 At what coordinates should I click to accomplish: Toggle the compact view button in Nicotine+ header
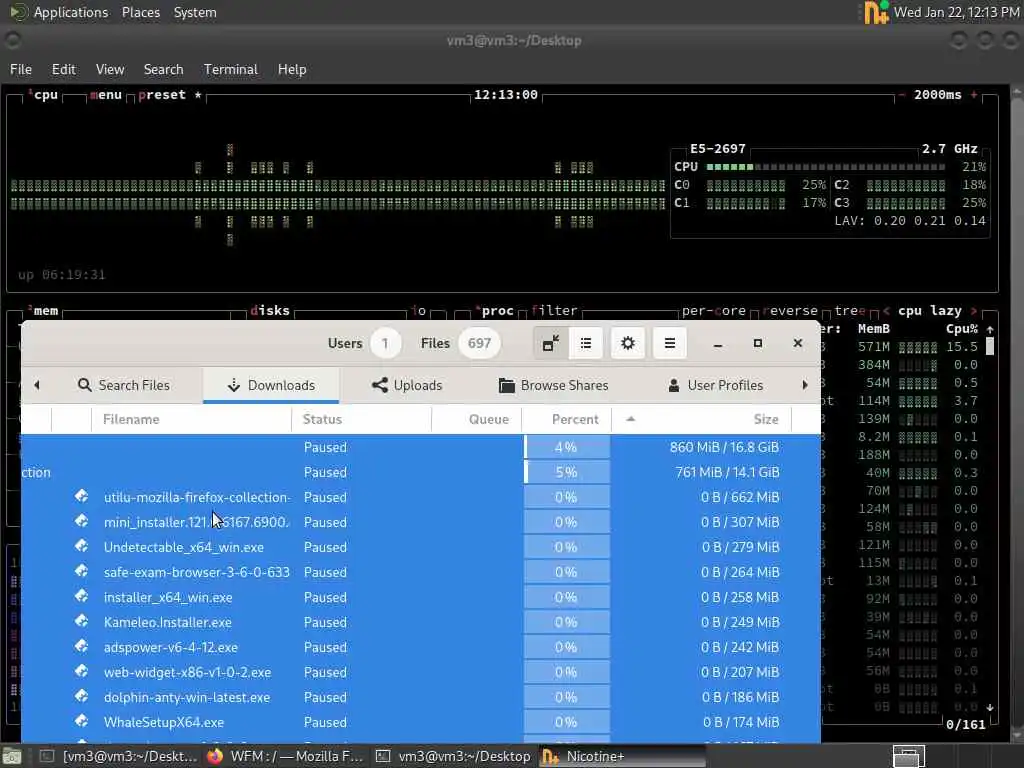pos(551,344)
